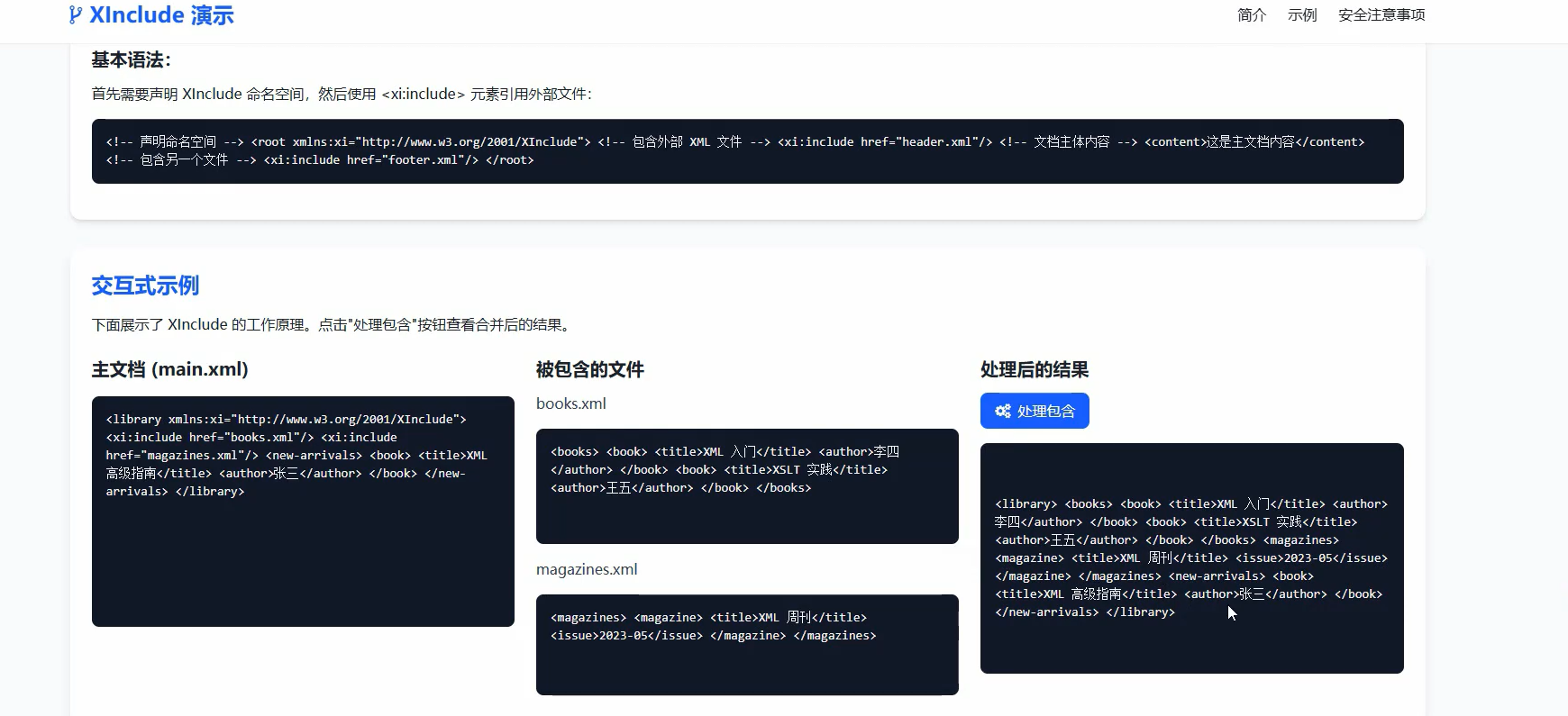Open the 示例 navigation link

pos(1302,15)
